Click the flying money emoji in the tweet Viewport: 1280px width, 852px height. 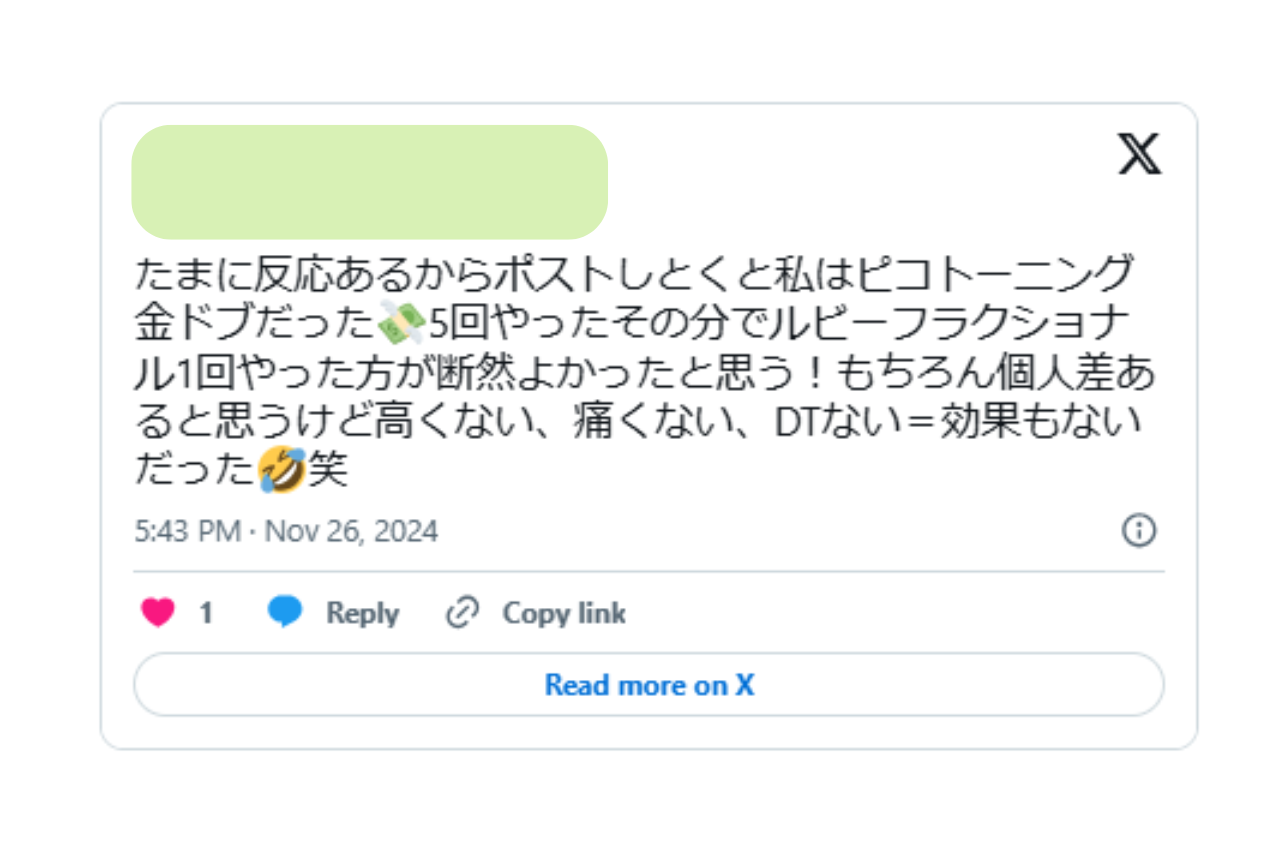403,322
